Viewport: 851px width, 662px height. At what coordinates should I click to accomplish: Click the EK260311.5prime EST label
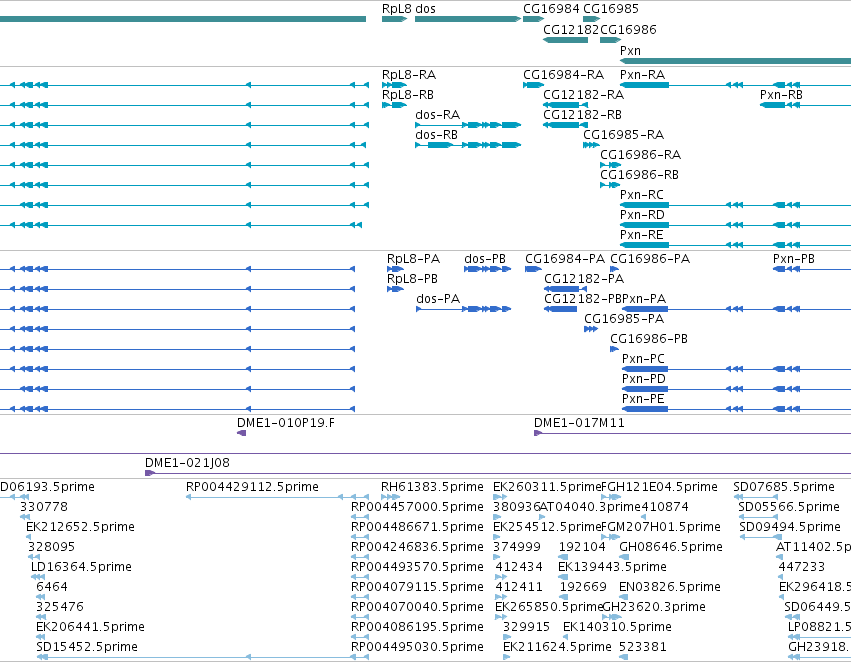click(x=547, y=487)
